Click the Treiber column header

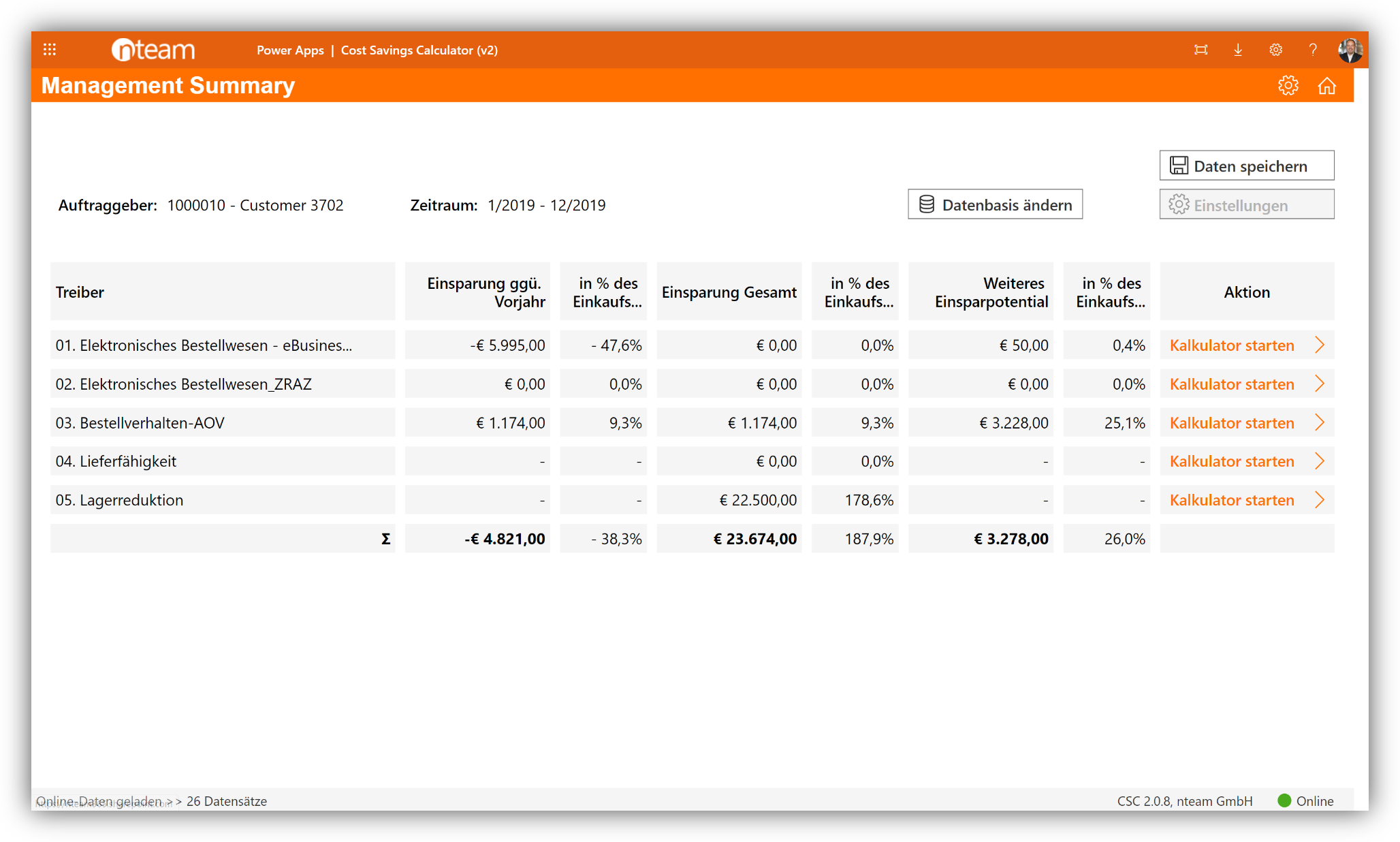coord(223,292)
